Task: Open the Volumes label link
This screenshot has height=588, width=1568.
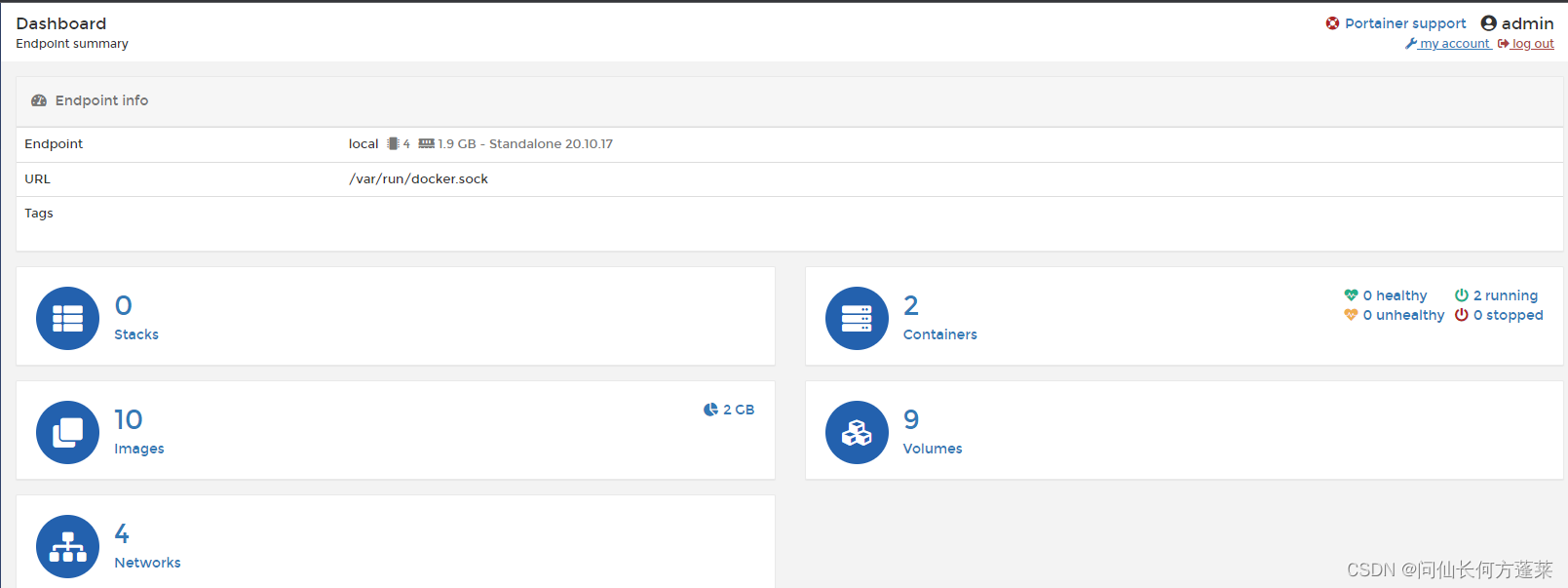Action: click(x=933, y=449)
